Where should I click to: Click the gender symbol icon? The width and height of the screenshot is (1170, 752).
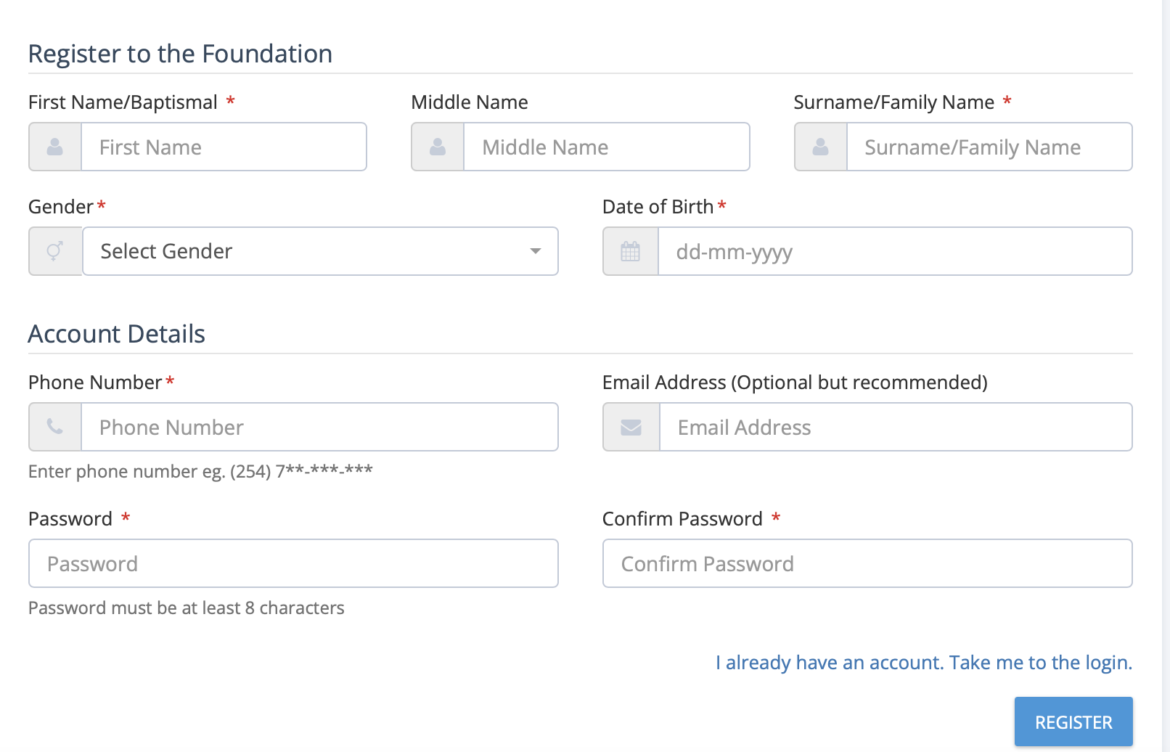click(x=55, y=251)
